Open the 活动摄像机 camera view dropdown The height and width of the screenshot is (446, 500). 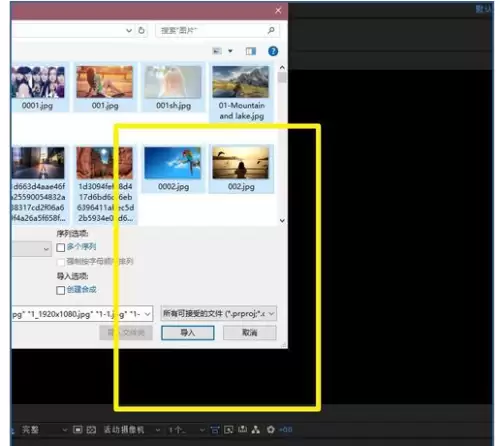(x=131, y=430)
